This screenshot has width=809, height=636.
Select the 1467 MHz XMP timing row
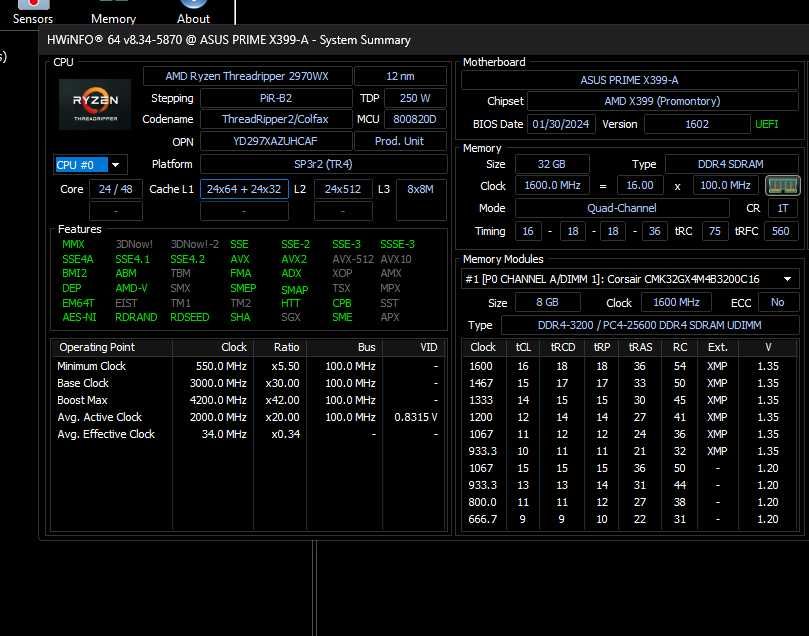coord(629,383)
